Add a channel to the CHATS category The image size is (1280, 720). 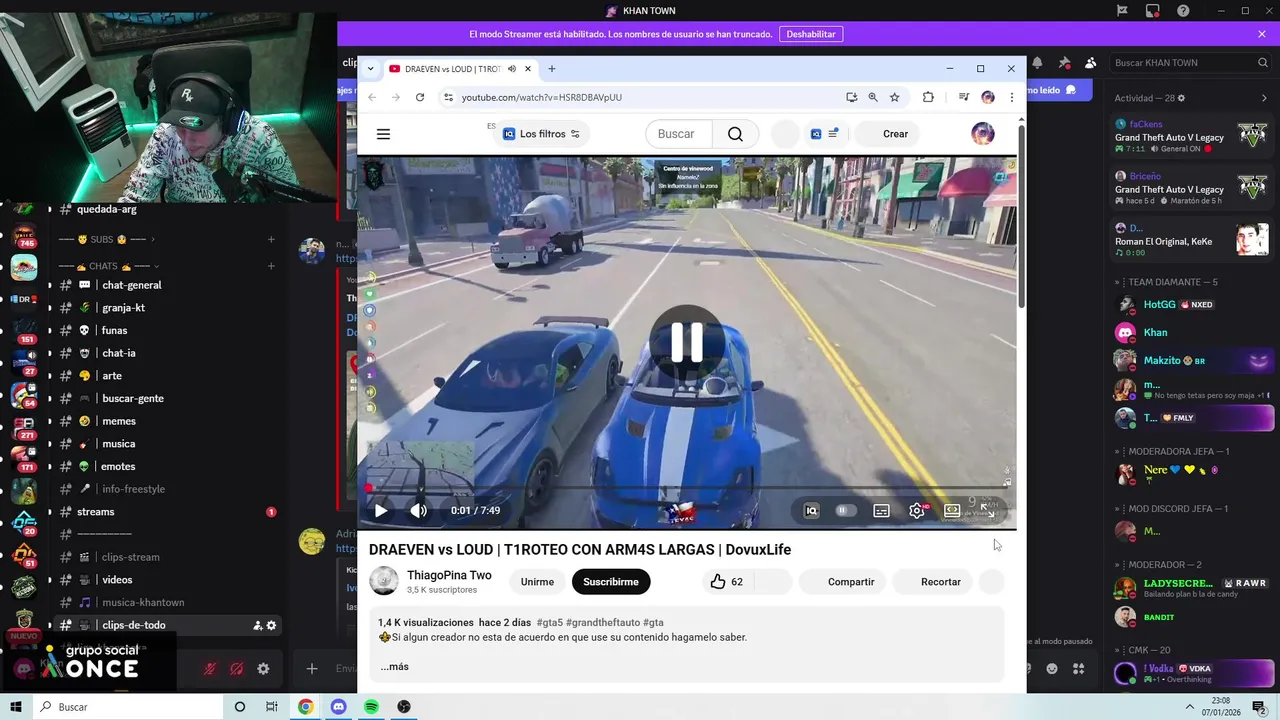(x=271, y=266)
